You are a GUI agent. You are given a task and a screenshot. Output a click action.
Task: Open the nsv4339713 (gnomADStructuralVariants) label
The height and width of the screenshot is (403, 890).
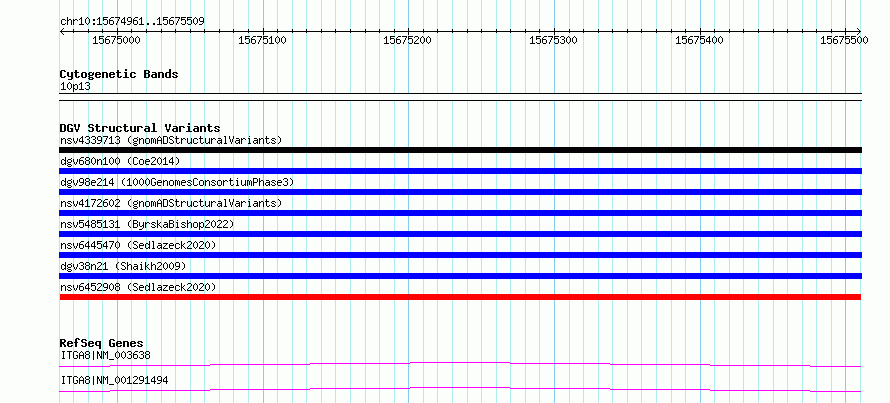[171, 140]
